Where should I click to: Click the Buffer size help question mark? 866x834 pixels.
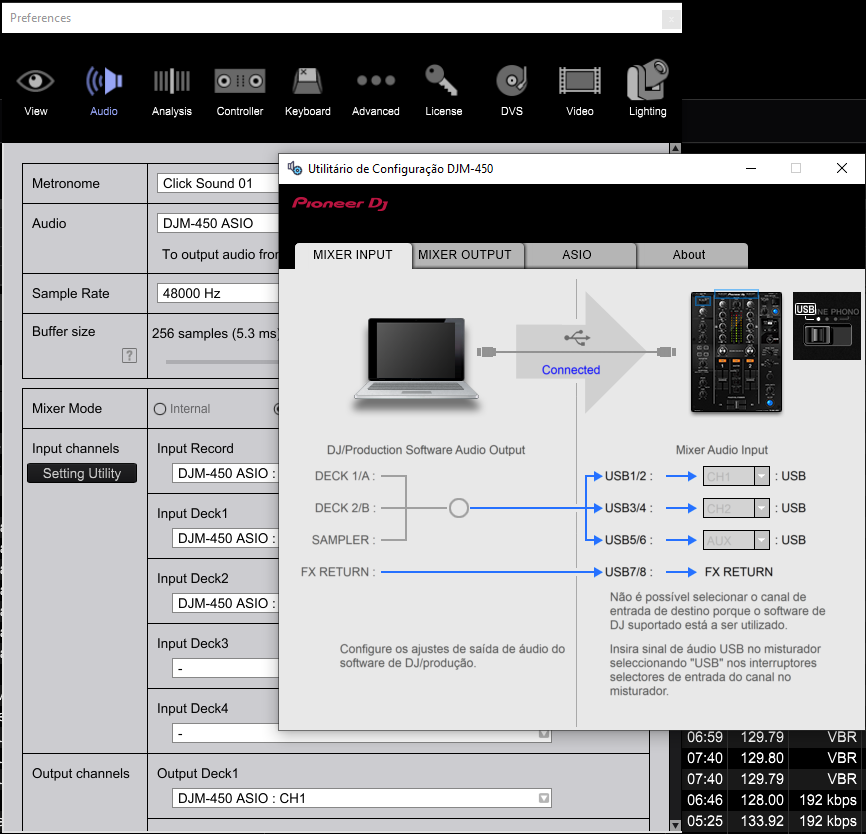129,355
